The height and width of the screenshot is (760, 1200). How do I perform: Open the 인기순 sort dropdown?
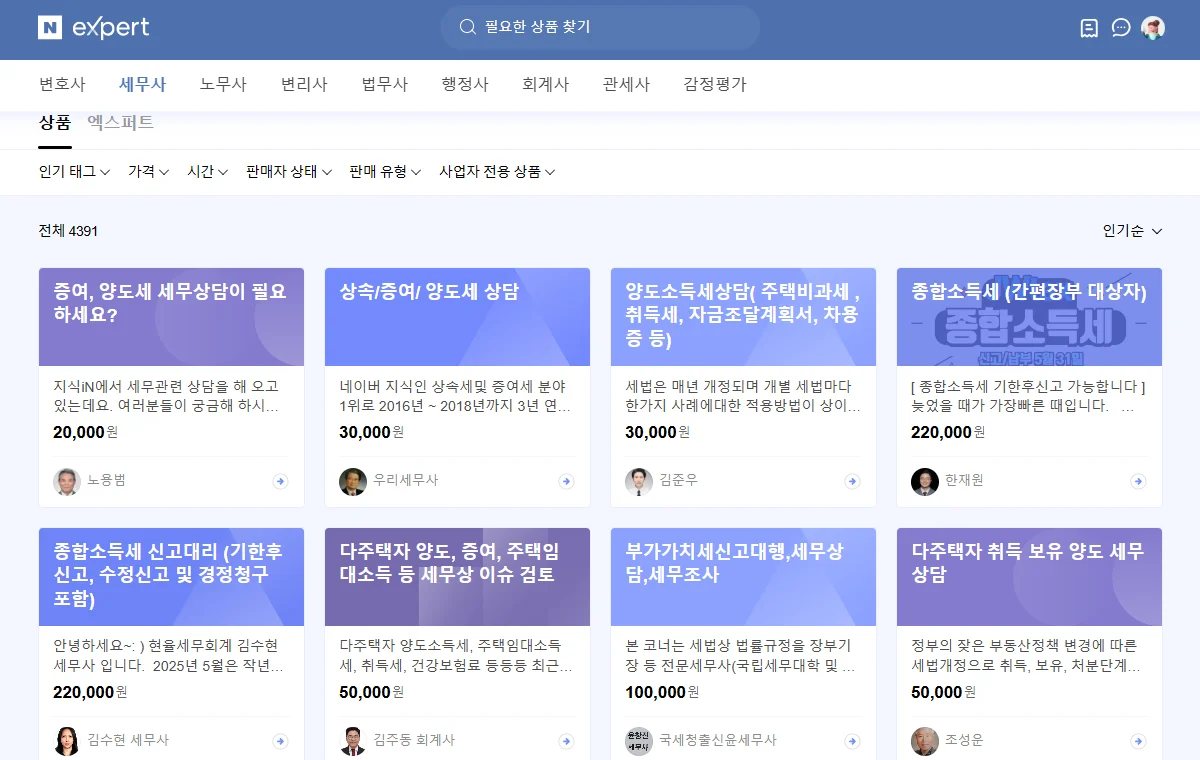click(x=1132, y=231)
